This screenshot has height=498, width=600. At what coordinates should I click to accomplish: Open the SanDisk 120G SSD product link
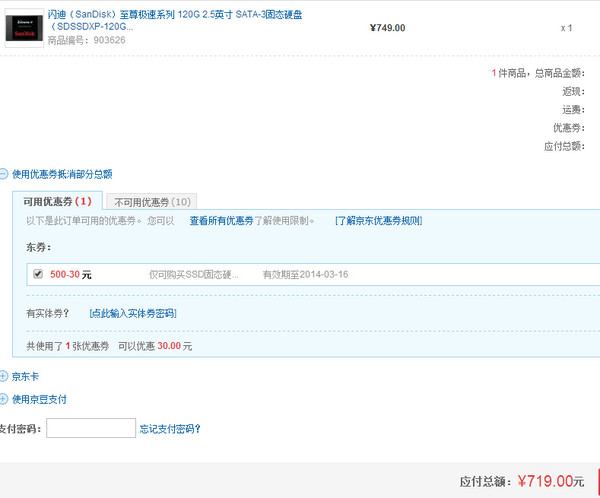175,21
